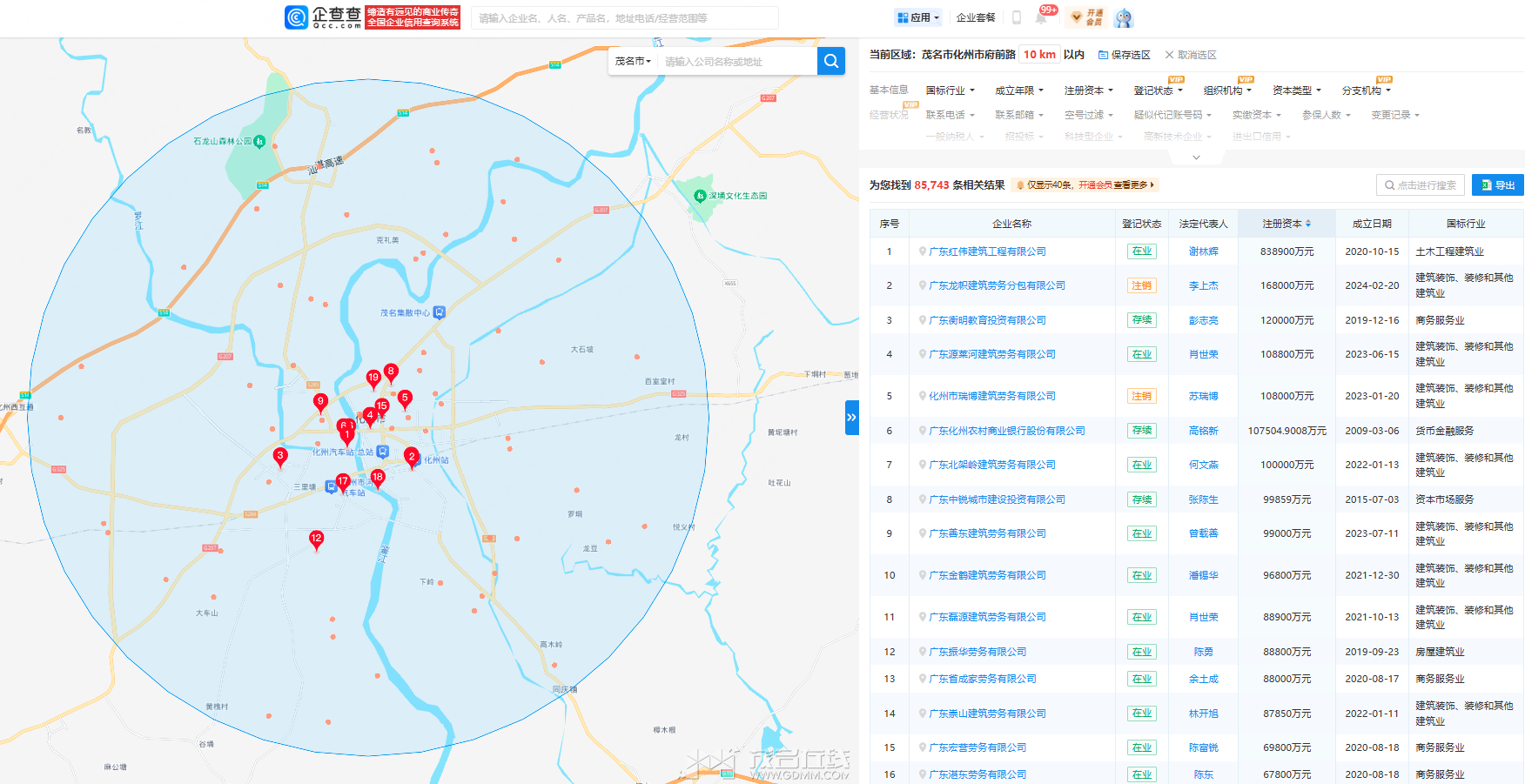Click the penguin user avatar
Screen dimensions: 1525x784
coord(1124,17)
